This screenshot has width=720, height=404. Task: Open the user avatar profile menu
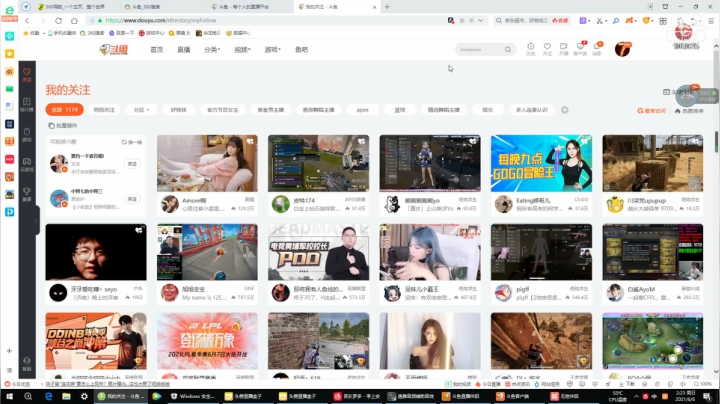pyautogui.click(x=623, y=49)
